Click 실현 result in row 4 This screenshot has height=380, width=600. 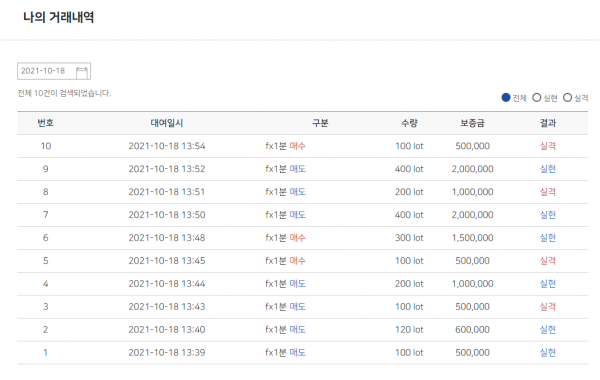pyautogui.click(x=548, y=284)
